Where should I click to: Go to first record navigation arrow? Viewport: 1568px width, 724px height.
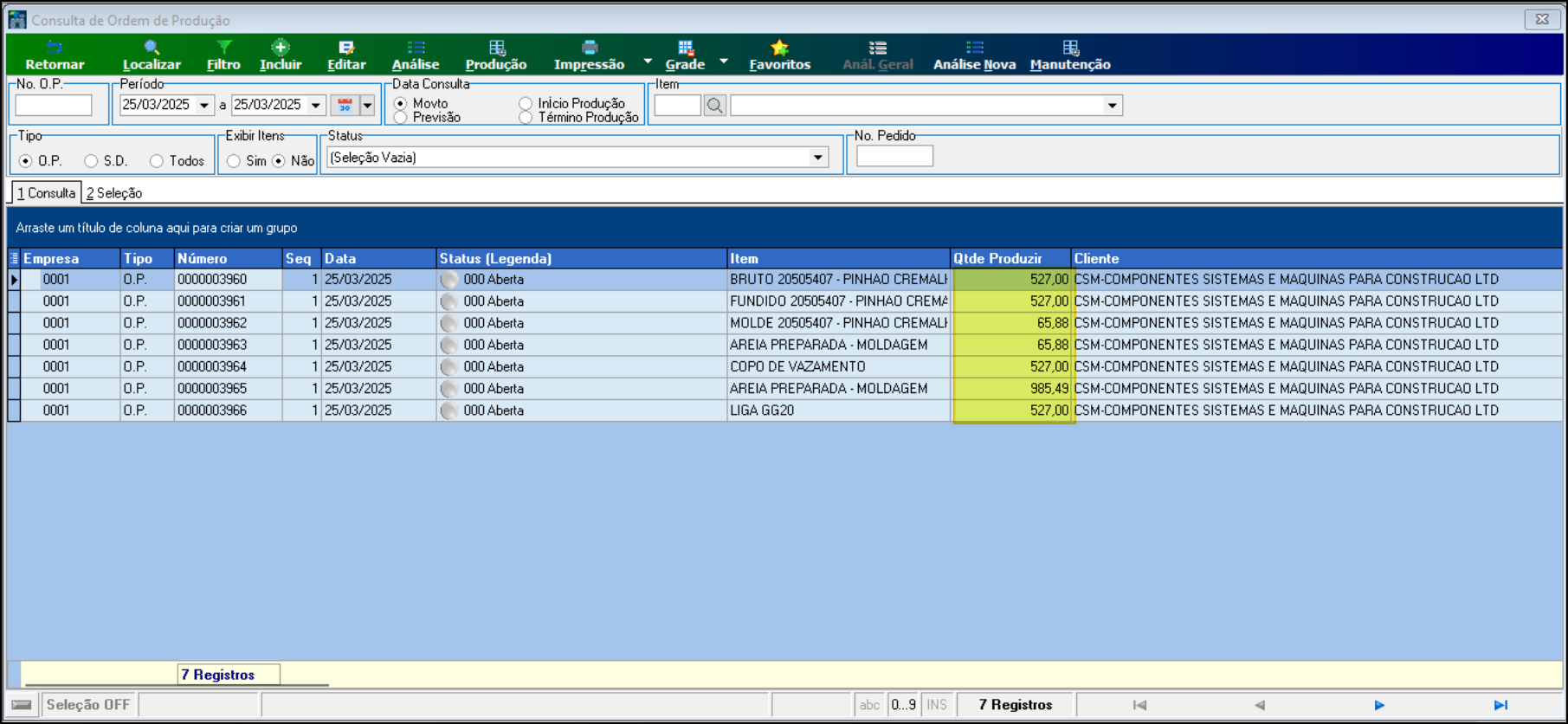click(1139, 705)
